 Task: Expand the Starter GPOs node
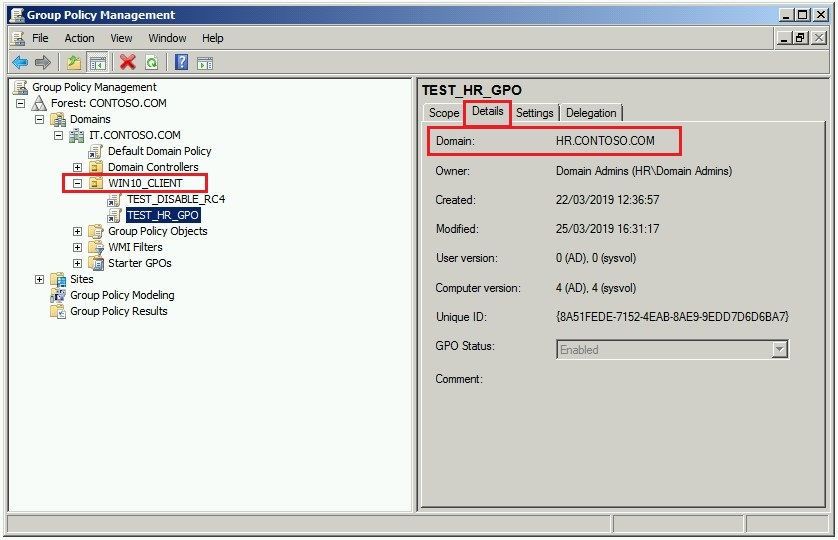pyautogui.click(x=77, y=264)
